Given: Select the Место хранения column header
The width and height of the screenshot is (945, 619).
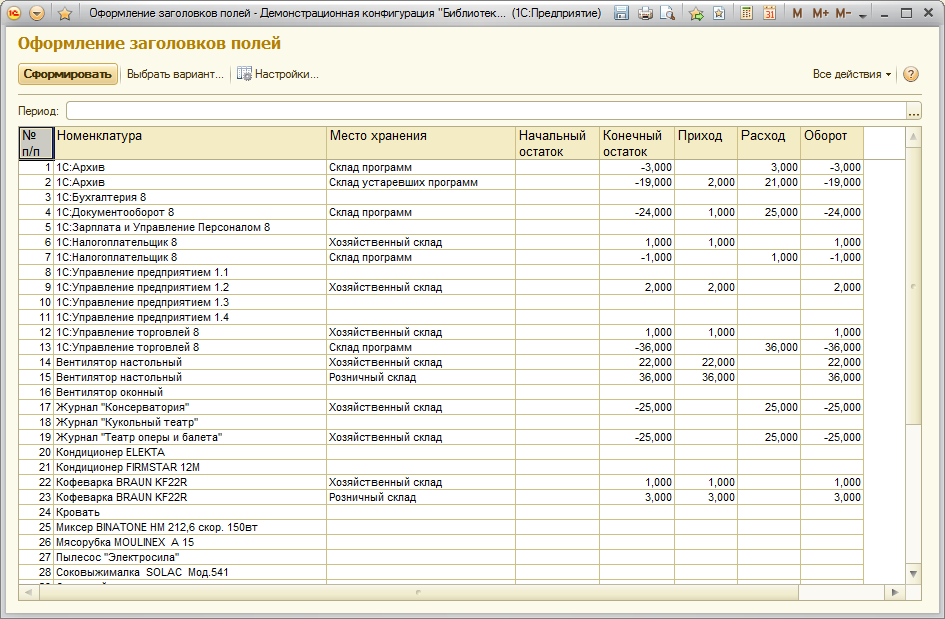Looking at the screenshot, I should 421,143.
